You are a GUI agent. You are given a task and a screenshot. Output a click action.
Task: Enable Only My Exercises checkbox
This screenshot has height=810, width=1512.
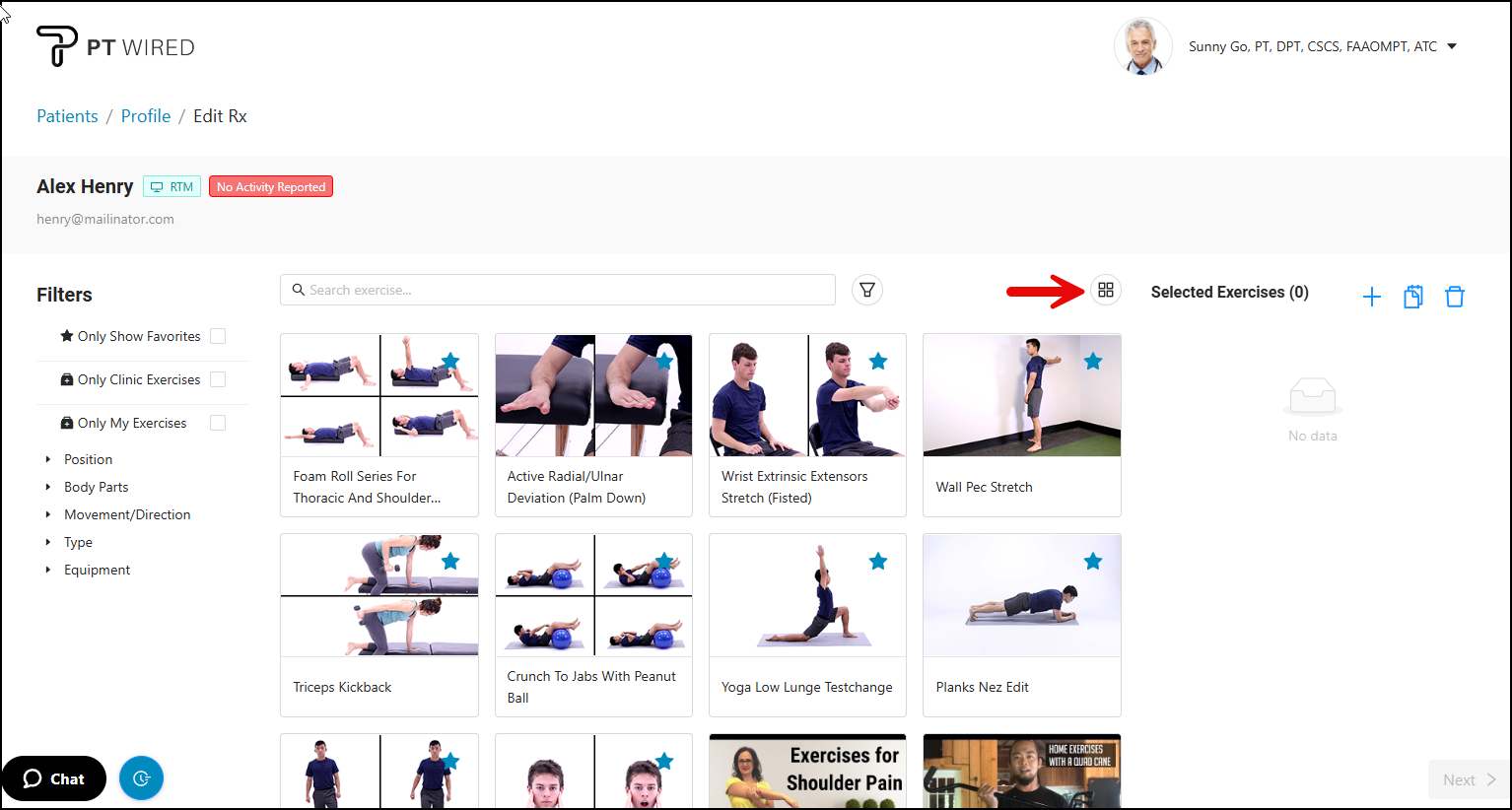coord(218,423)
